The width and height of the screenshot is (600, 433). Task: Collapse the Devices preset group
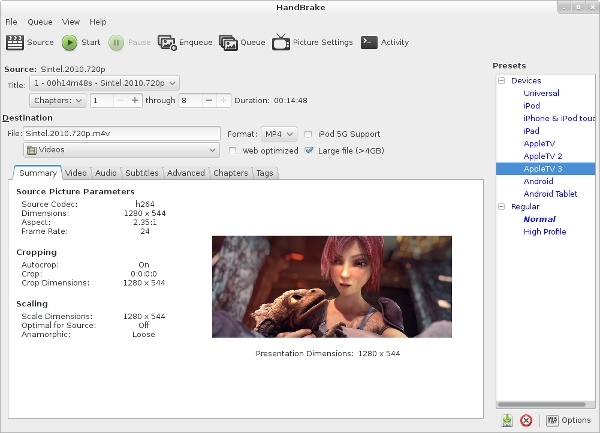click(x=502, y=80)
